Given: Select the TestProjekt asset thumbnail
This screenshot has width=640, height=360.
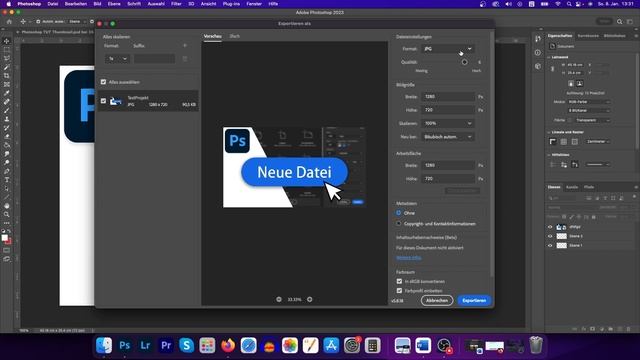Looking at the screenshot, I should [x=116, y=101].
